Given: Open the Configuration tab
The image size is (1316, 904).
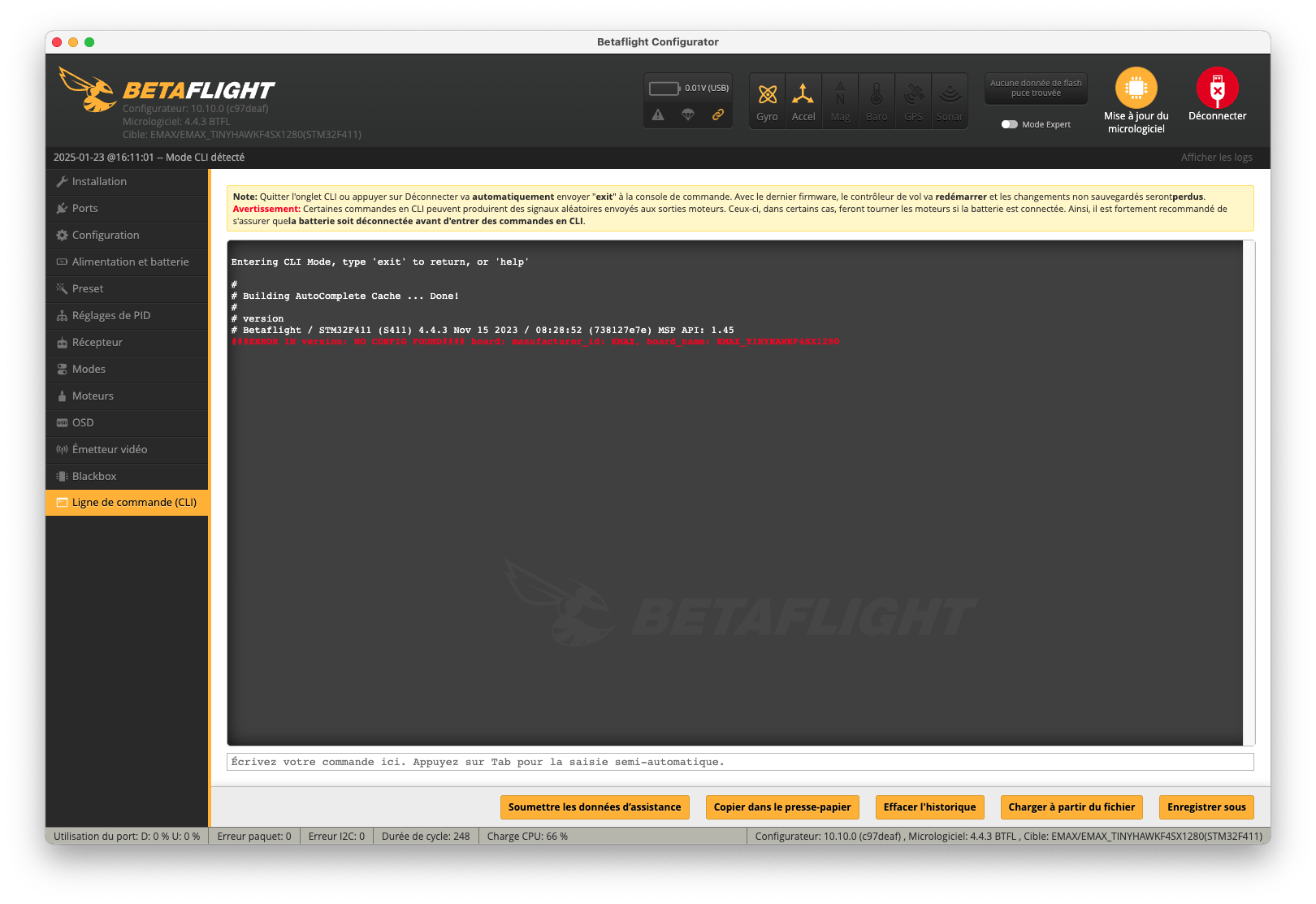Looking at the screenshot, I should 127,236.
